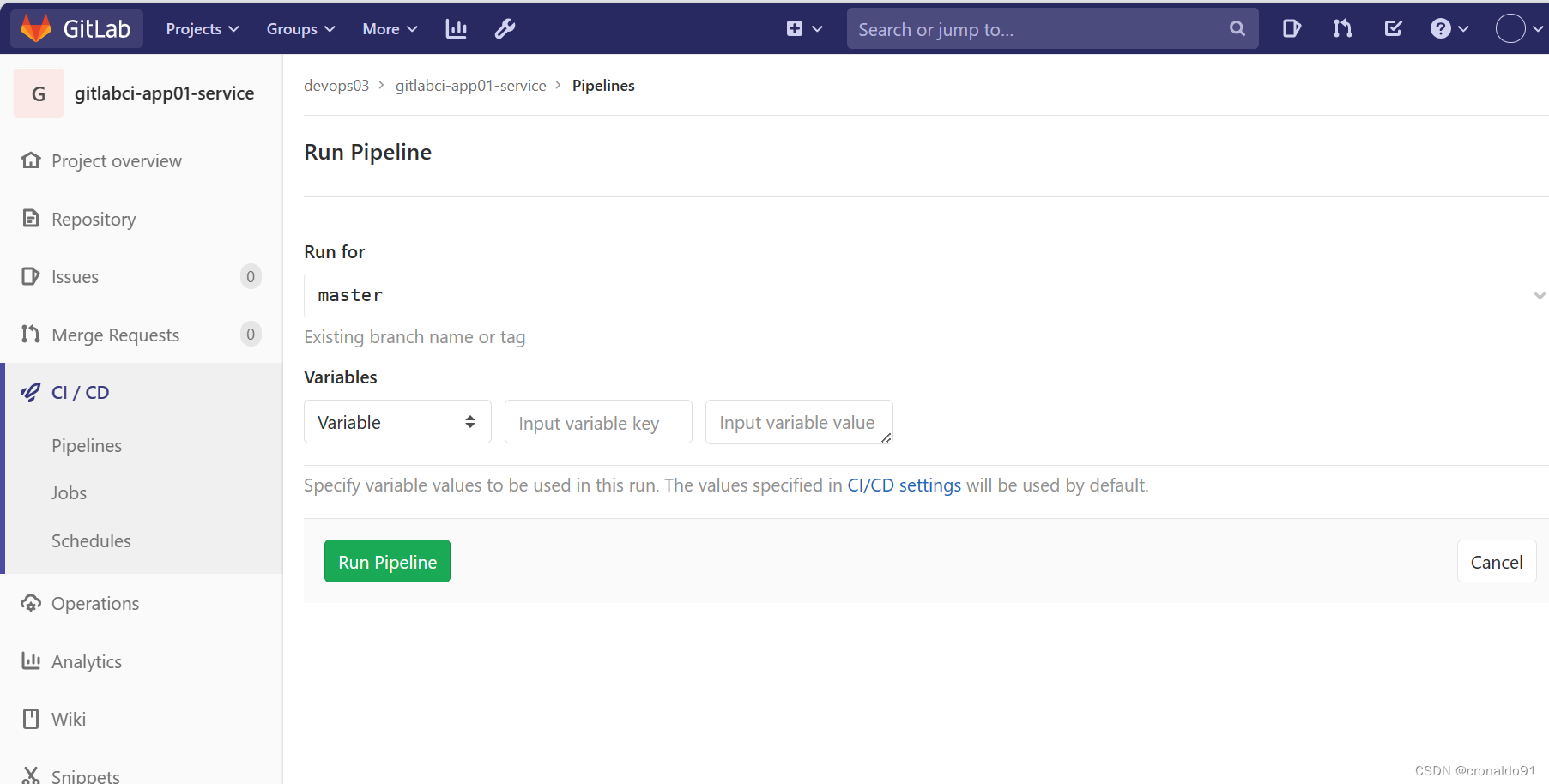This screenshot has width=1549, height=784.
Task: Open the user avatar menu
Action: coord(1520,29)
